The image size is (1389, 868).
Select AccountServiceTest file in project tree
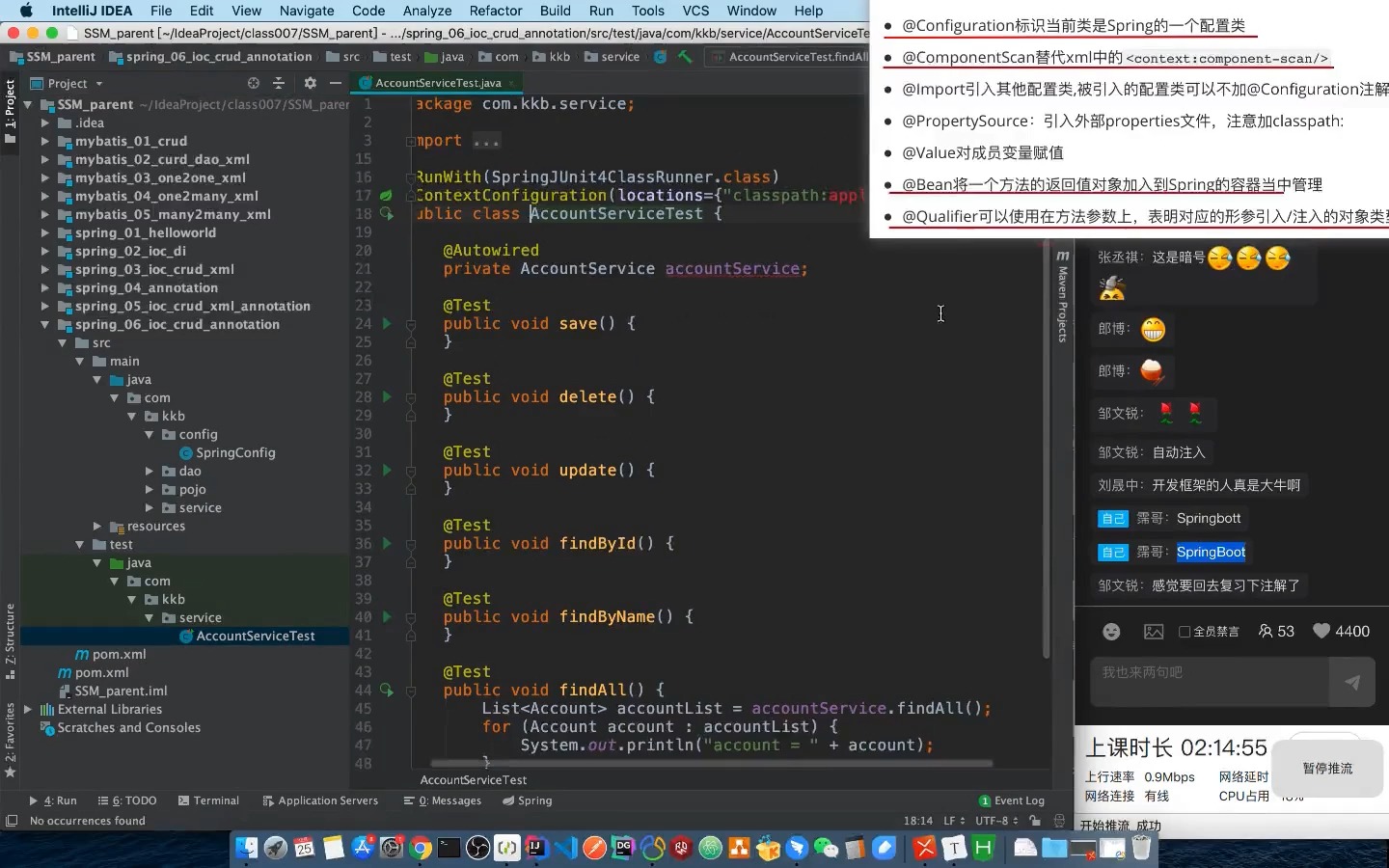256,636
